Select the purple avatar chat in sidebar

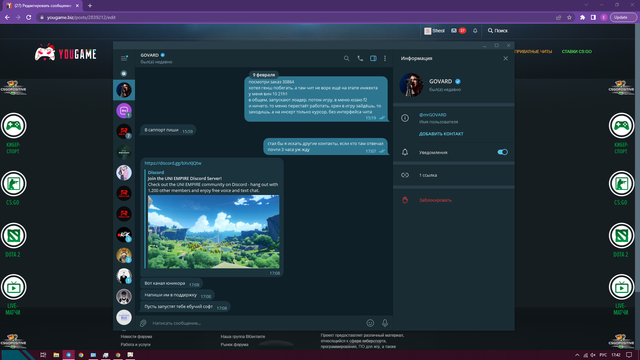[x=124, y=111]
